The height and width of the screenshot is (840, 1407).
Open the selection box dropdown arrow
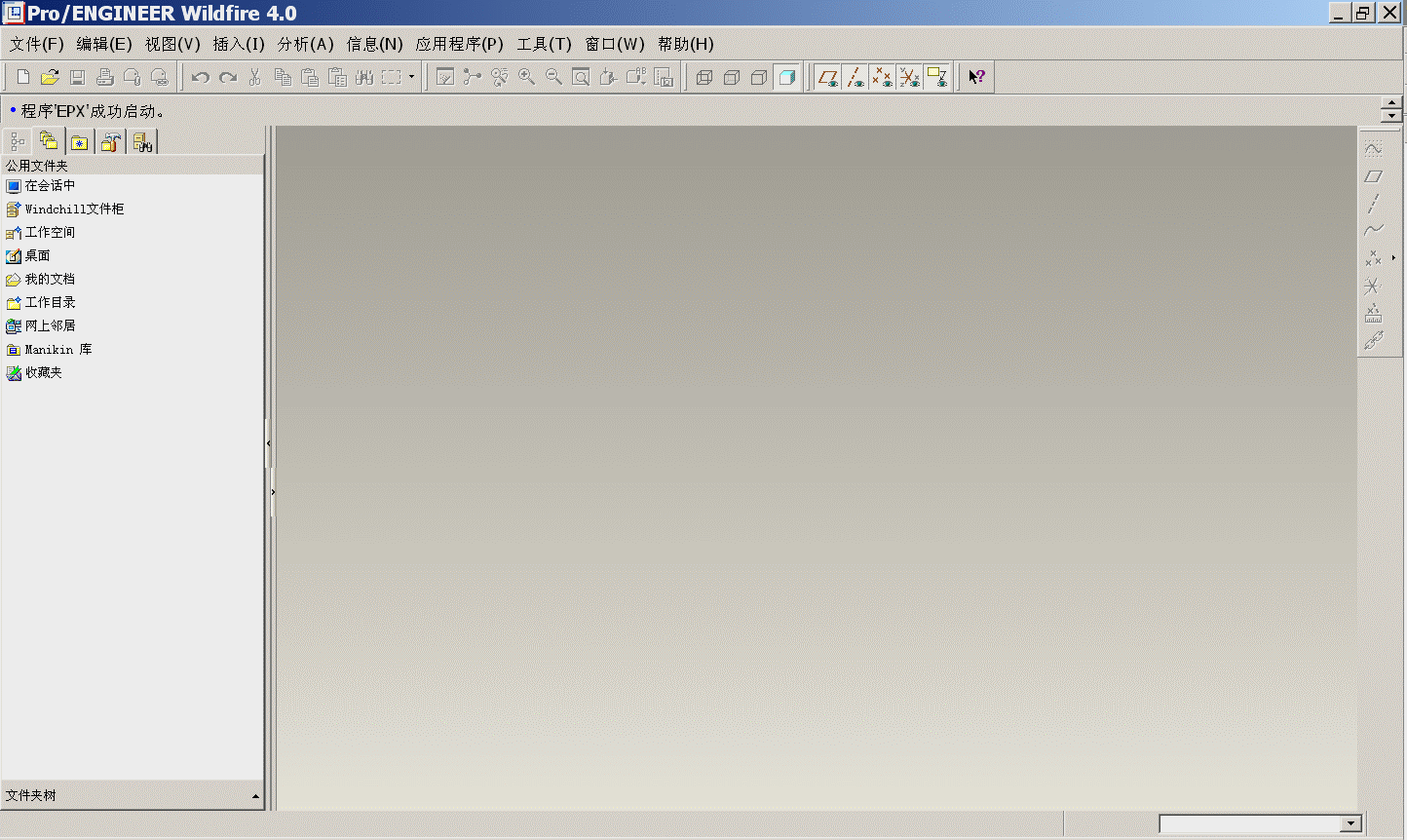412,76
